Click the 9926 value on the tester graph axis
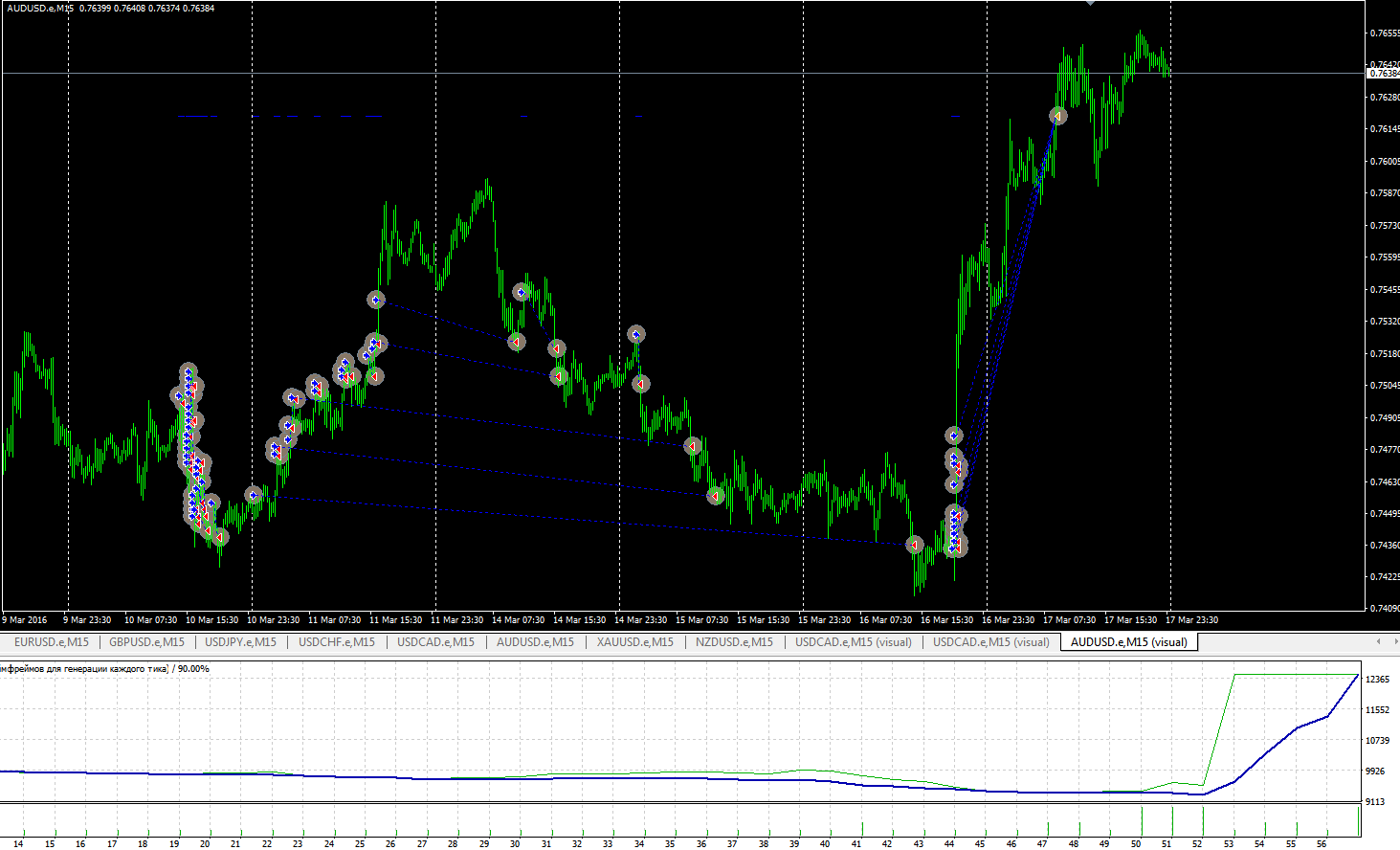Screen dimensions: 1400x850 (1375, 772)
